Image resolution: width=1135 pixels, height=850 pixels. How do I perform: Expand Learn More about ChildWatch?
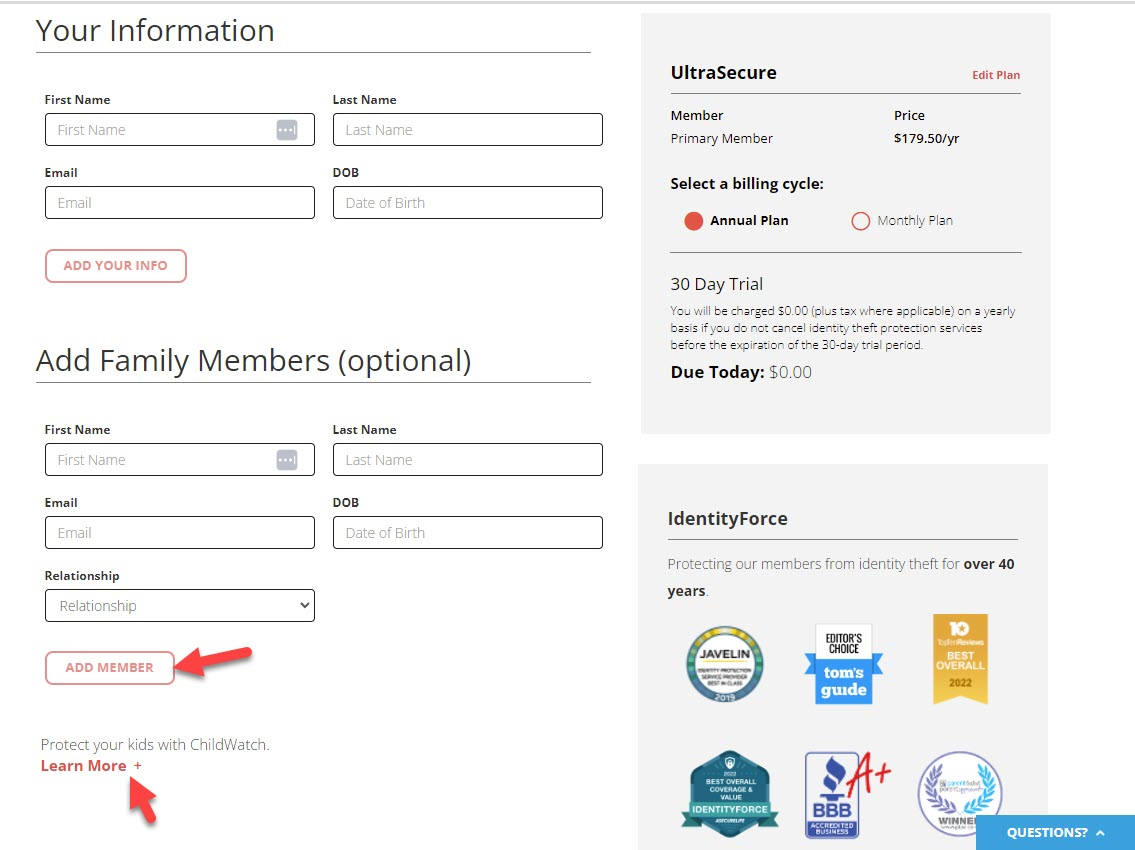click(91, 765)
